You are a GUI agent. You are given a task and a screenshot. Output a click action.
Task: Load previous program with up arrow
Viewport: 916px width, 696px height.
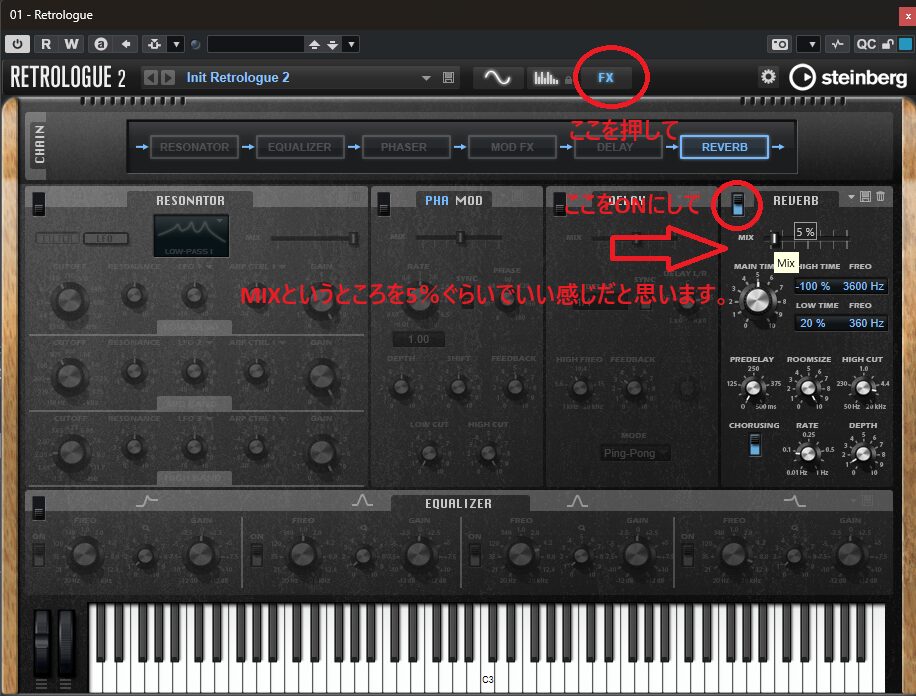[x=314, y=44]
